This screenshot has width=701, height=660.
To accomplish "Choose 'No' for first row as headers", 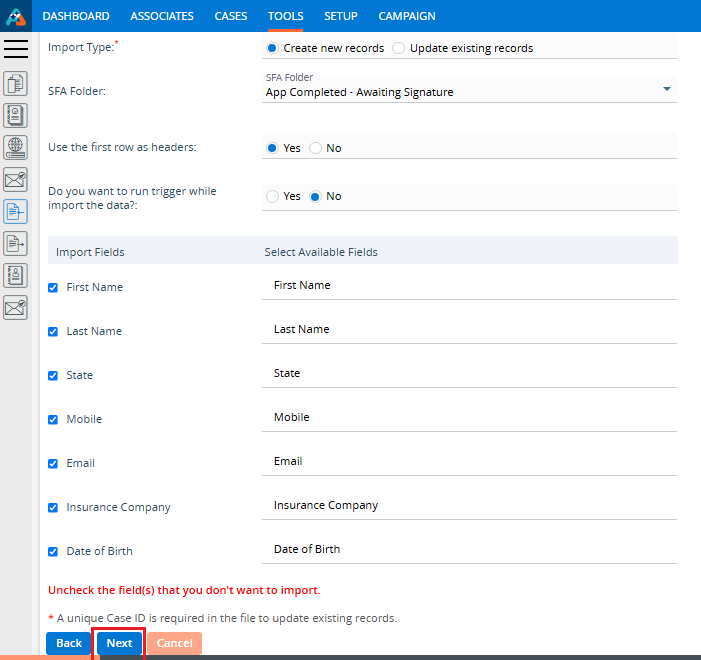I will pyautogui.click(x=315, y=148).
